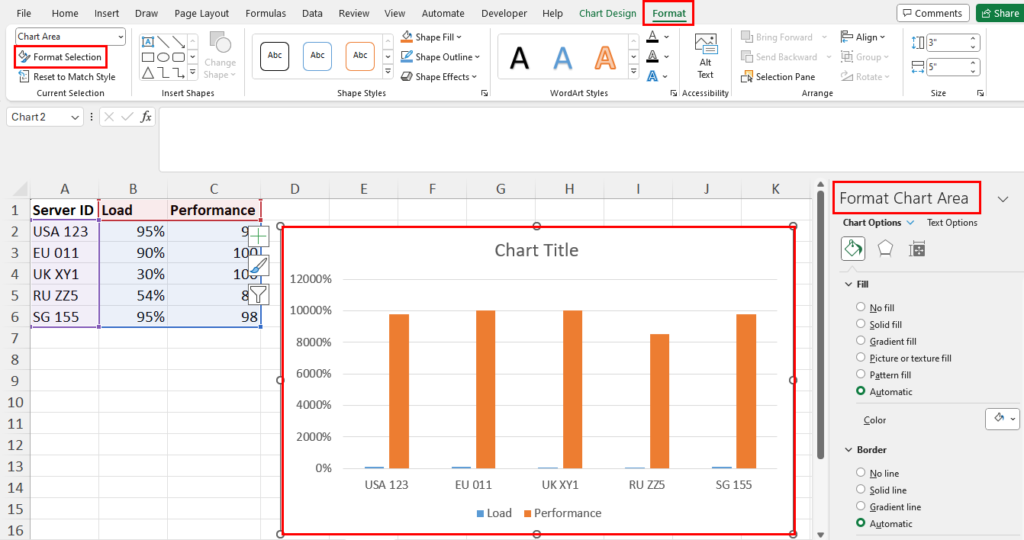Apply the blue outline Abc shape style
The width and height of the screenshot is (1024, 540).
(317, 56)
